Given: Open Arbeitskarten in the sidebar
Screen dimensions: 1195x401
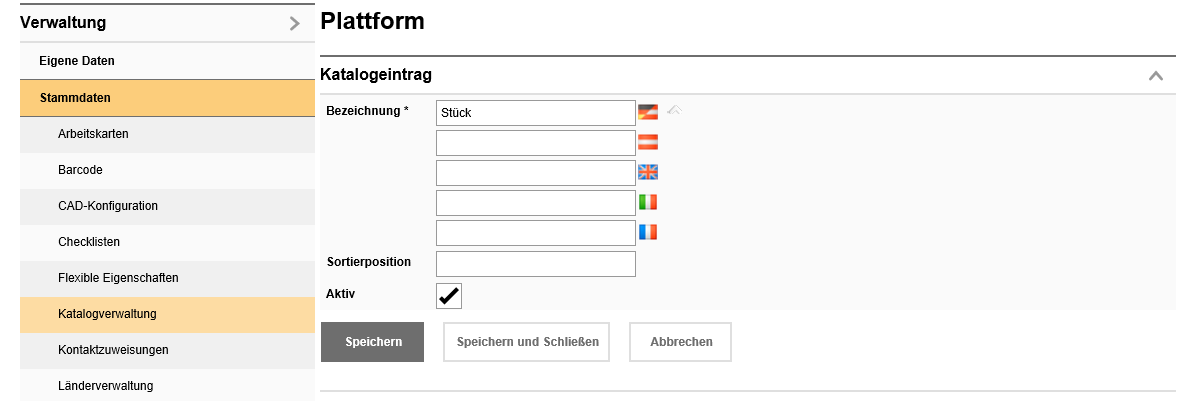Looking at the screenshot, I should point(93,134).
